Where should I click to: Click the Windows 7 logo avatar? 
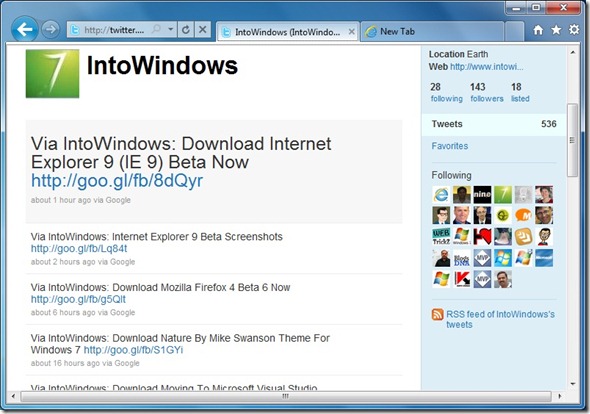[x=462, y=237]
